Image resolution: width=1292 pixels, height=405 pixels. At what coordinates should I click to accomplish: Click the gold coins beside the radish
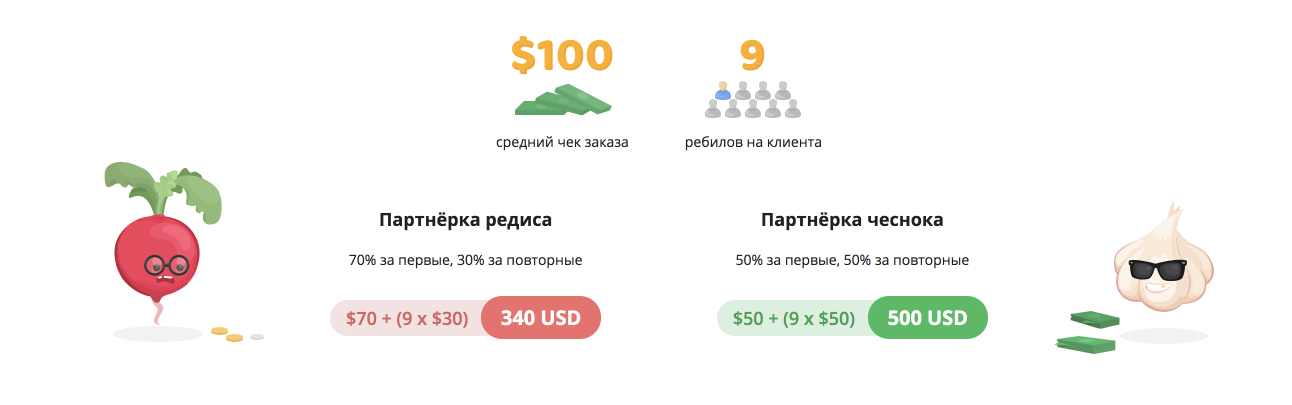click(x=229, y=334)
